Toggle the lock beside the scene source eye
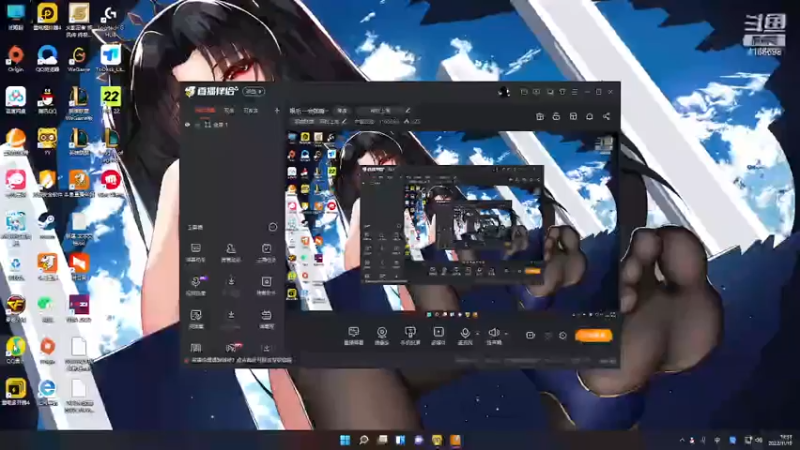Viewport: 800px width, 450px height. click(x=197, y=124)
